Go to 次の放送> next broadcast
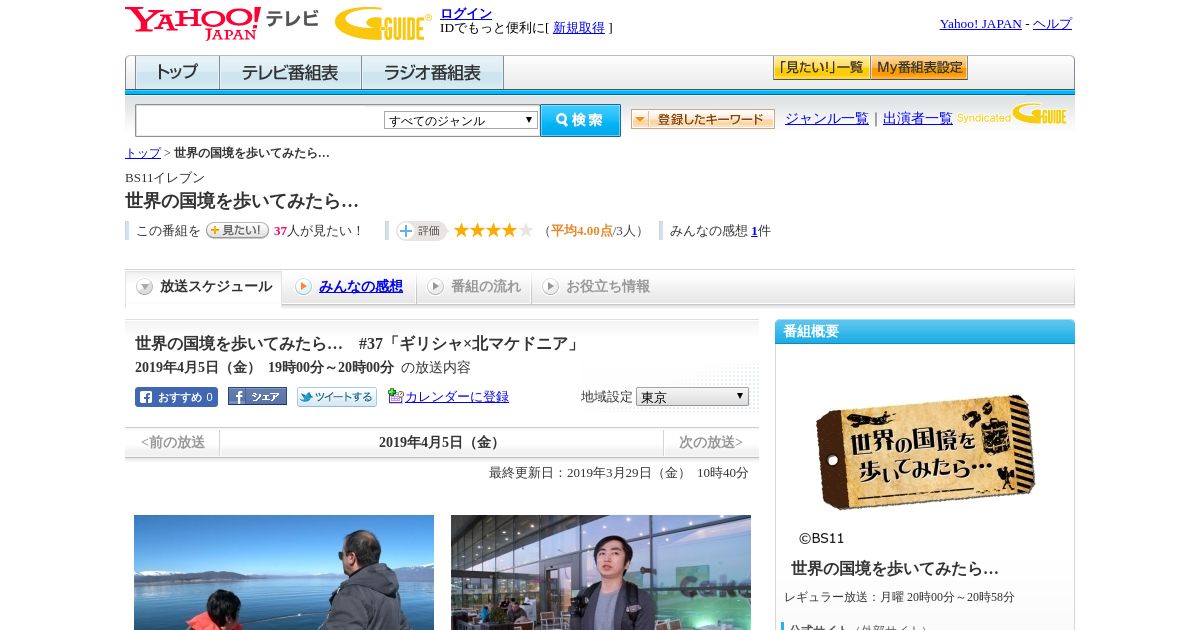Viewport: 1200px width, 630px height. (710, 442)
